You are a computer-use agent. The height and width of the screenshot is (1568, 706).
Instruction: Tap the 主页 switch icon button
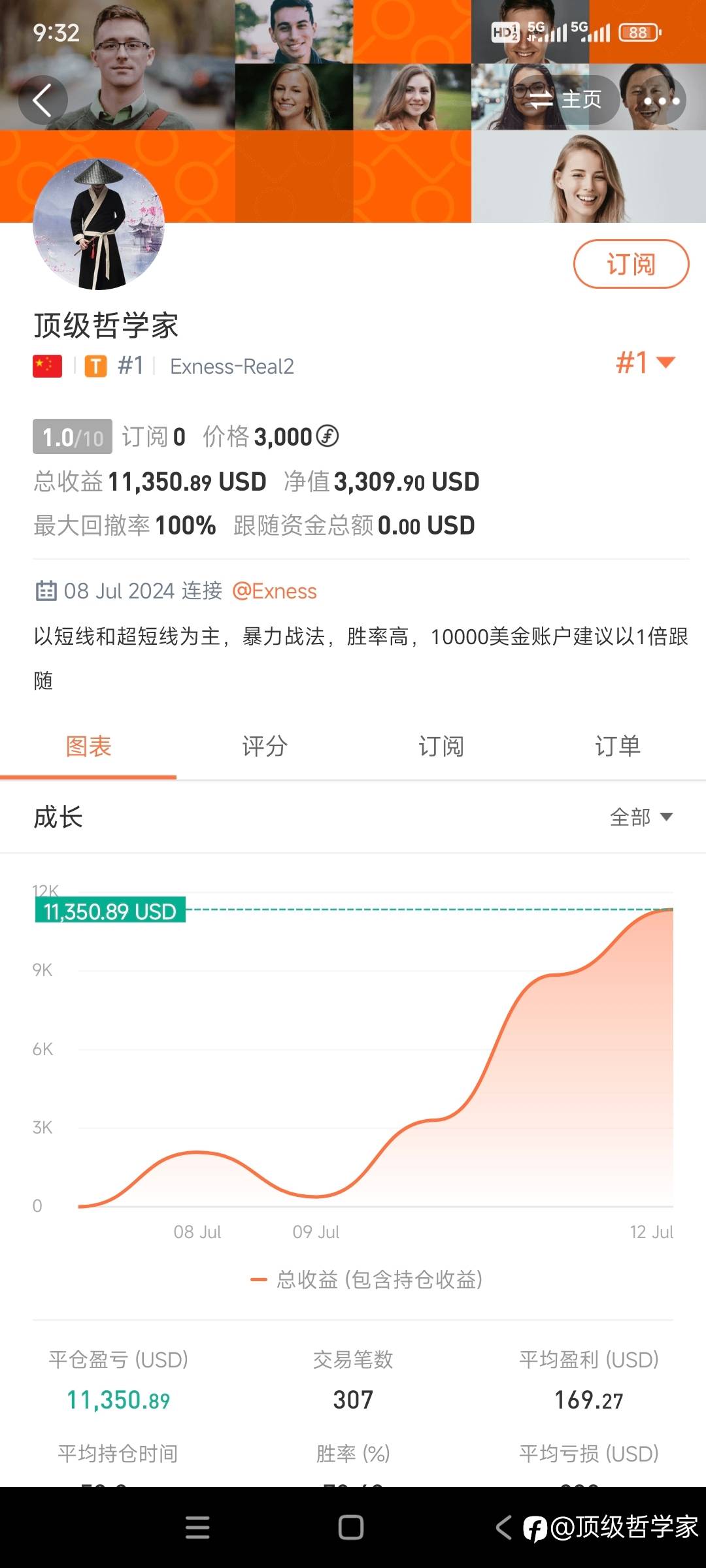[565, 100]
